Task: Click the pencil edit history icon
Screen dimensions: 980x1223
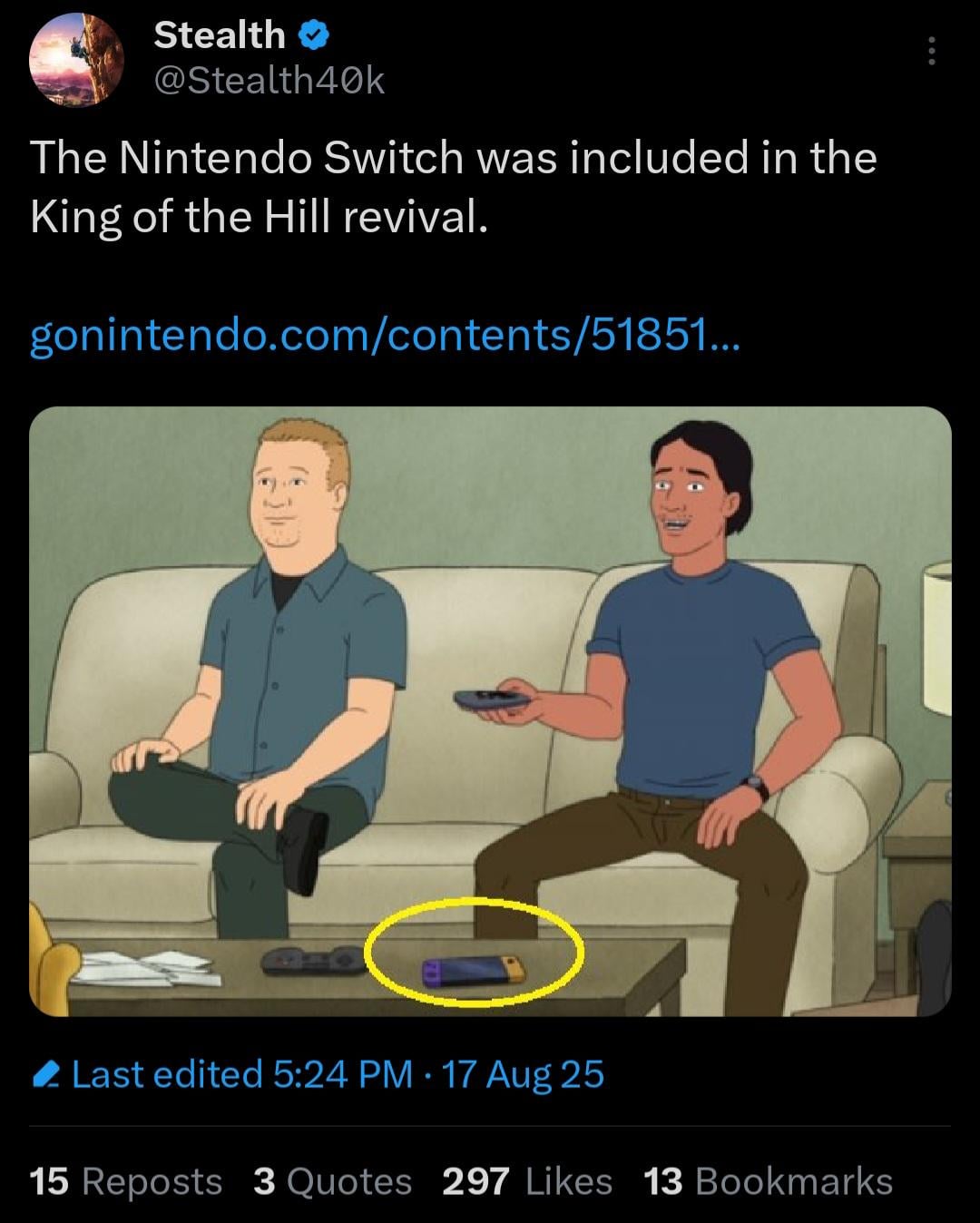Action: click(44, 1076)
